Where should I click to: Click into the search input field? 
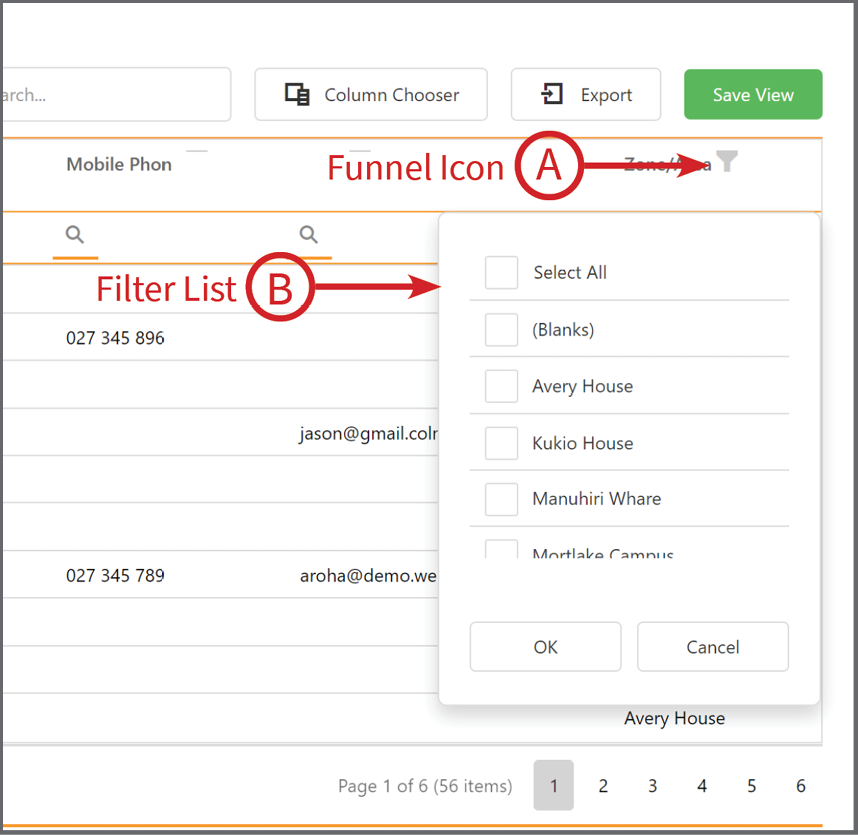coord(116,95)
